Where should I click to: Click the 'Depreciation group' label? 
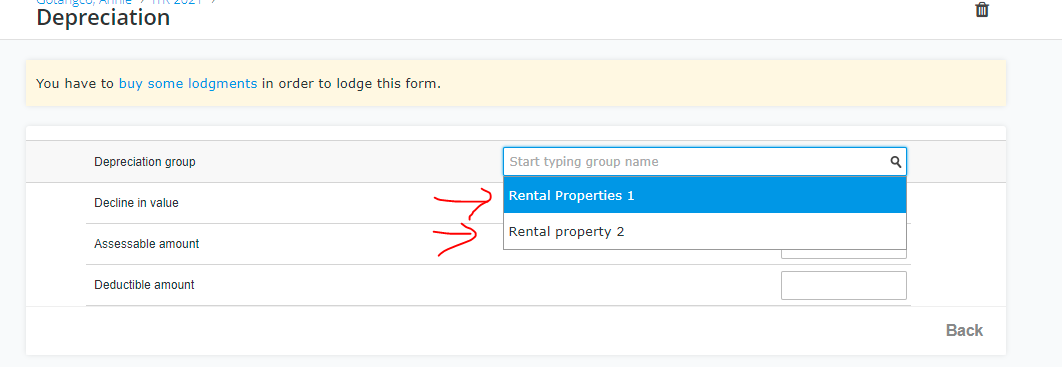point(144,162)
